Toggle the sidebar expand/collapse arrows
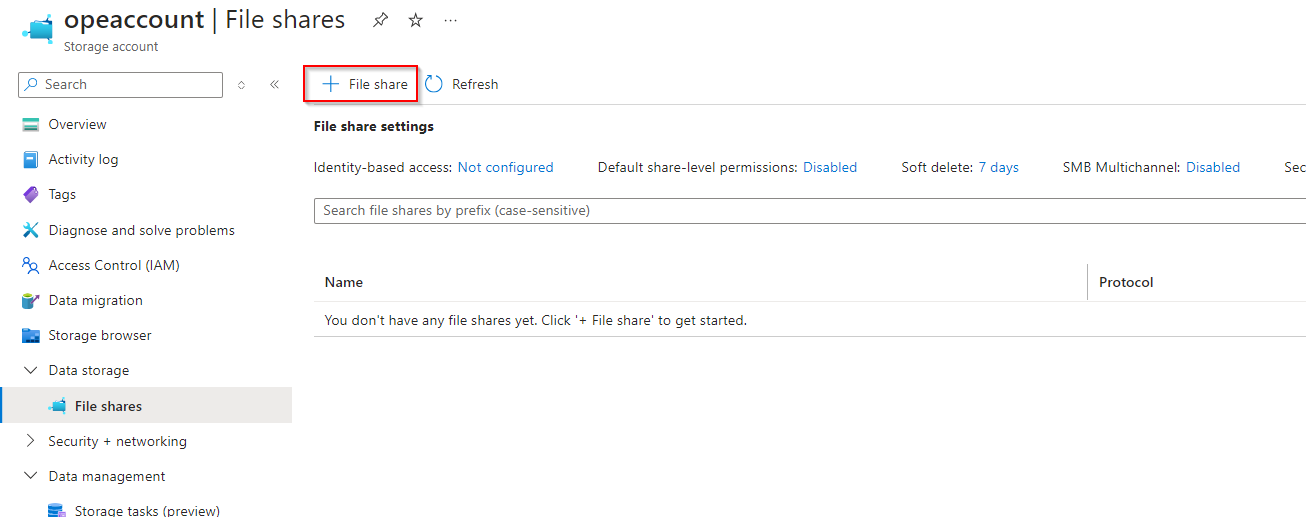 [x=241, y=85]
